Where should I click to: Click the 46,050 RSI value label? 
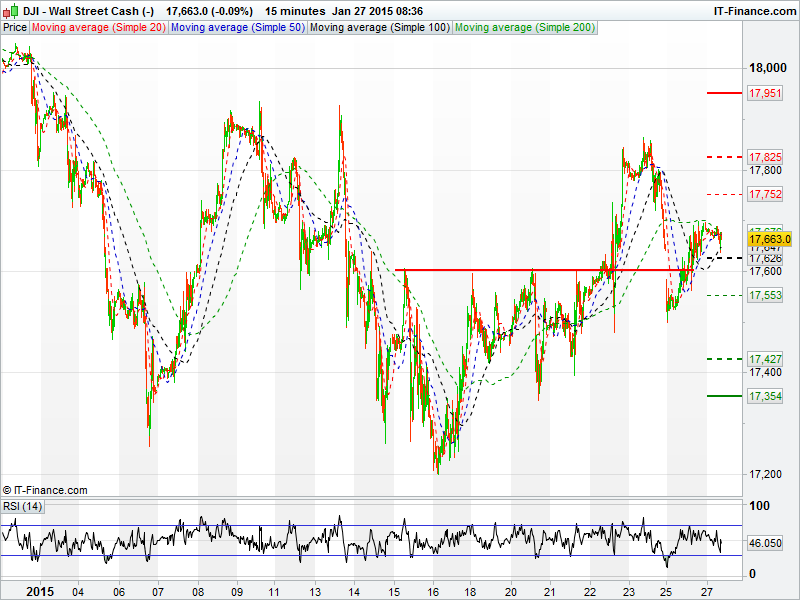765,543
